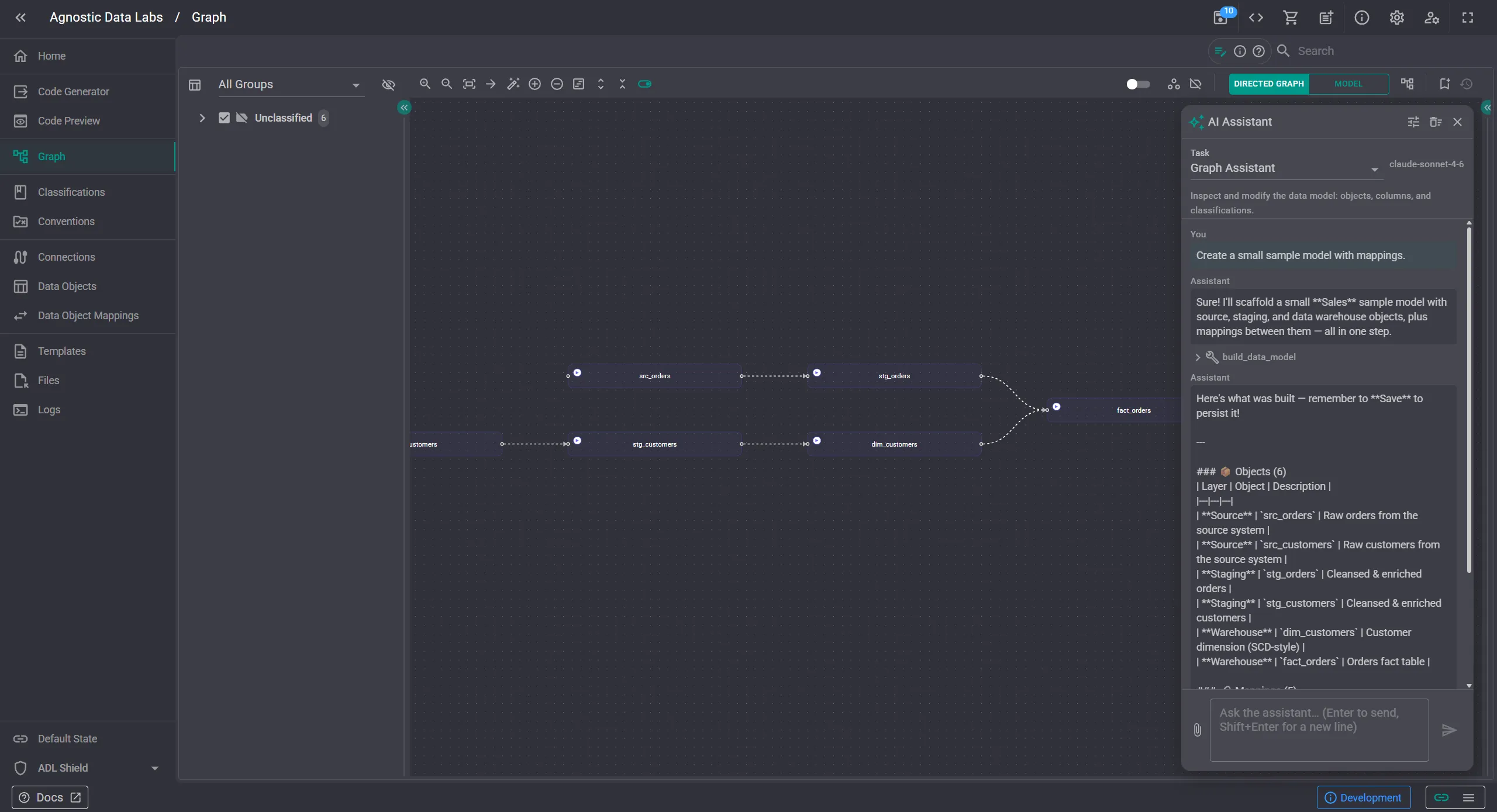Viewport: 1497px width, 812px height.
Task: Open the shopping cart icon
Action: point(1291,18)
